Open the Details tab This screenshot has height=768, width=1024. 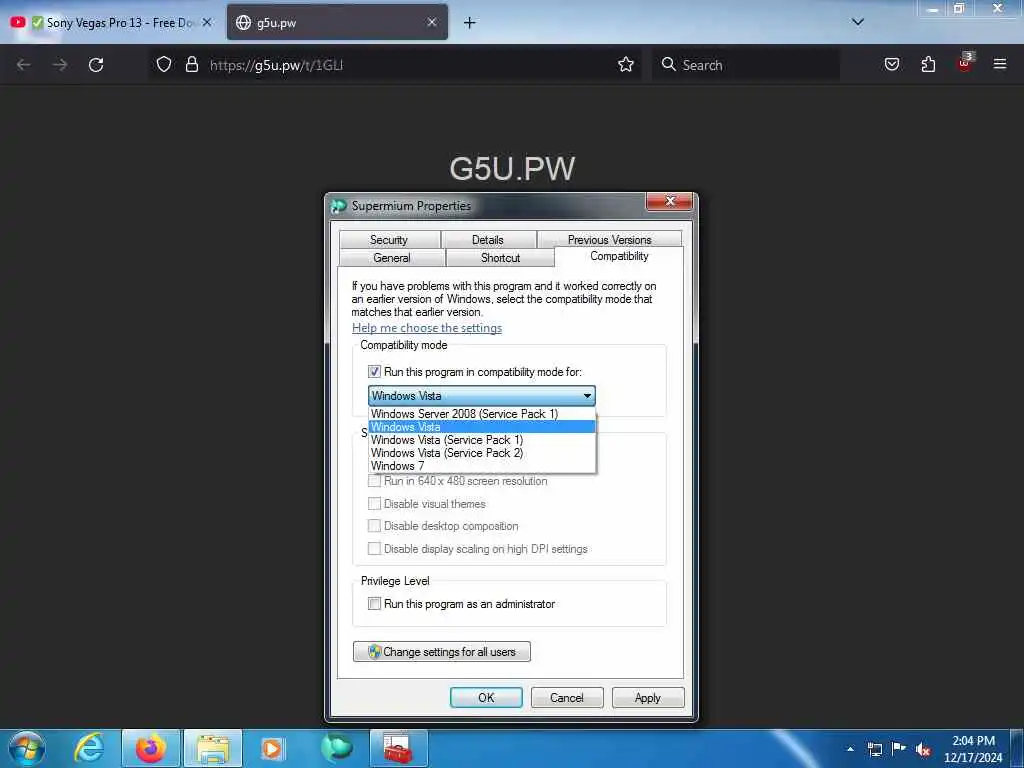(x=488, y=240)
